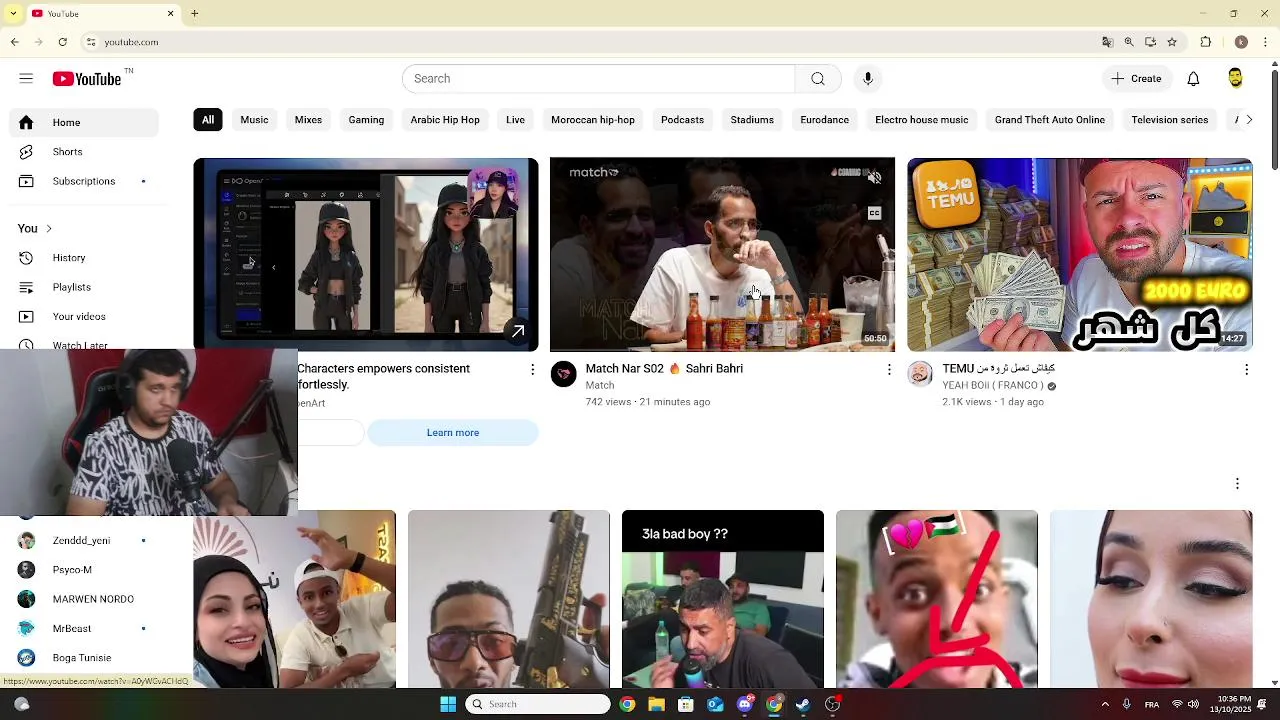Open the '3la bad boy ??' short
This screenshot has width=1280, height=720.
[723, 599]
